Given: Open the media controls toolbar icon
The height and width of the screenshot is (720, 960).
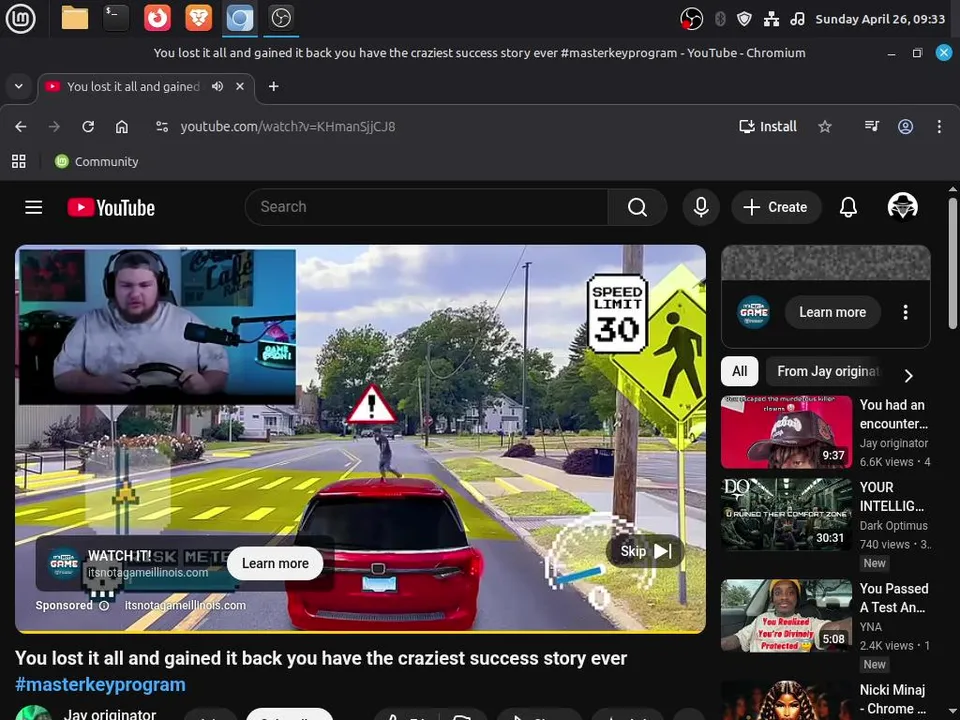Looking at the screenshot, I should point(872,127).
